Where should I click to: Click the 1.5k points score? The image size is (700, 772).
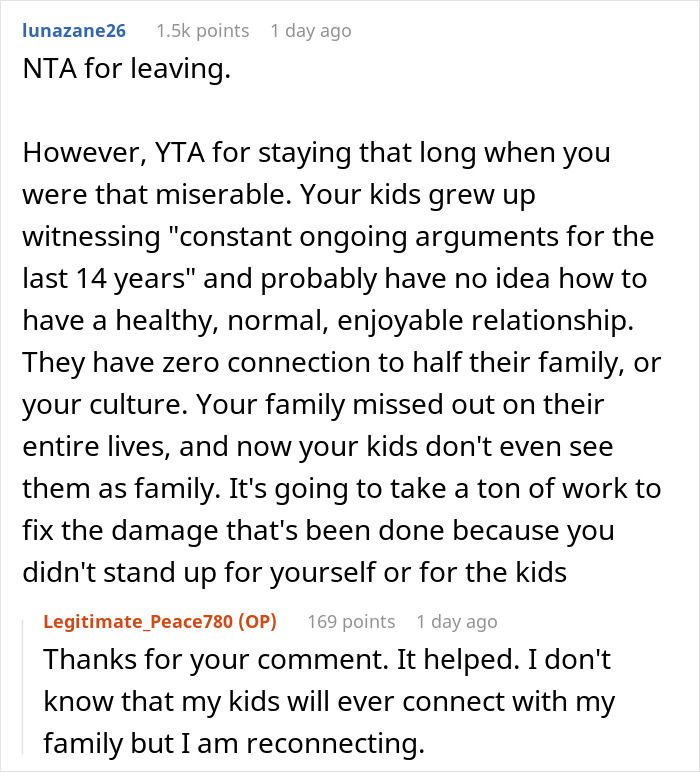202,31
